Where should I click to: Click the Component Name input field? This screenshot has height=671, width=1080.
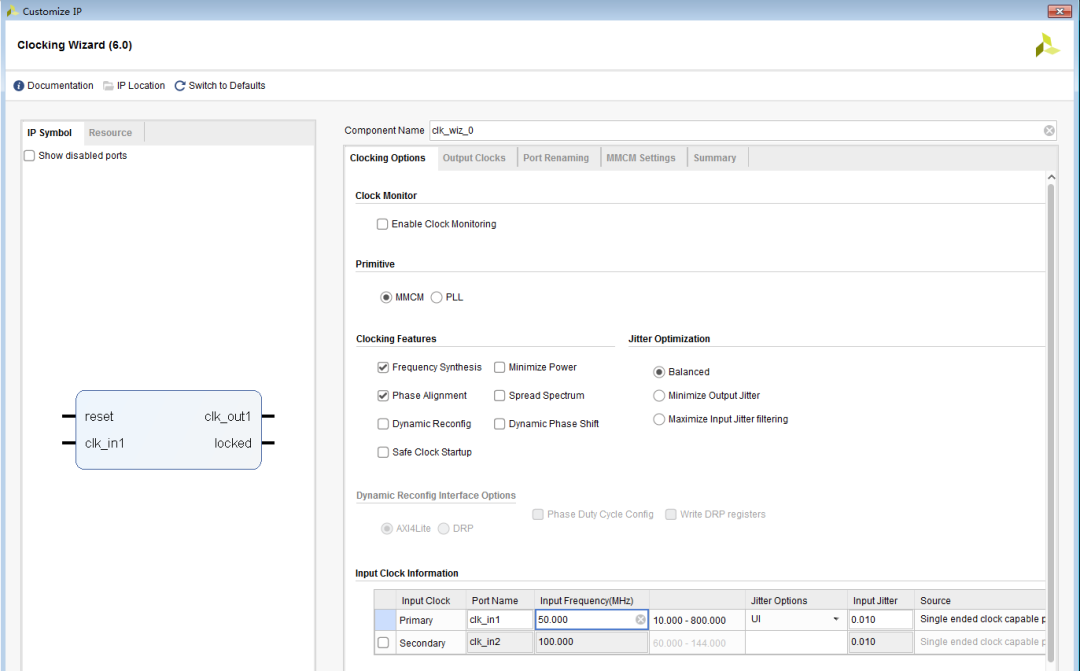(742, 130)
